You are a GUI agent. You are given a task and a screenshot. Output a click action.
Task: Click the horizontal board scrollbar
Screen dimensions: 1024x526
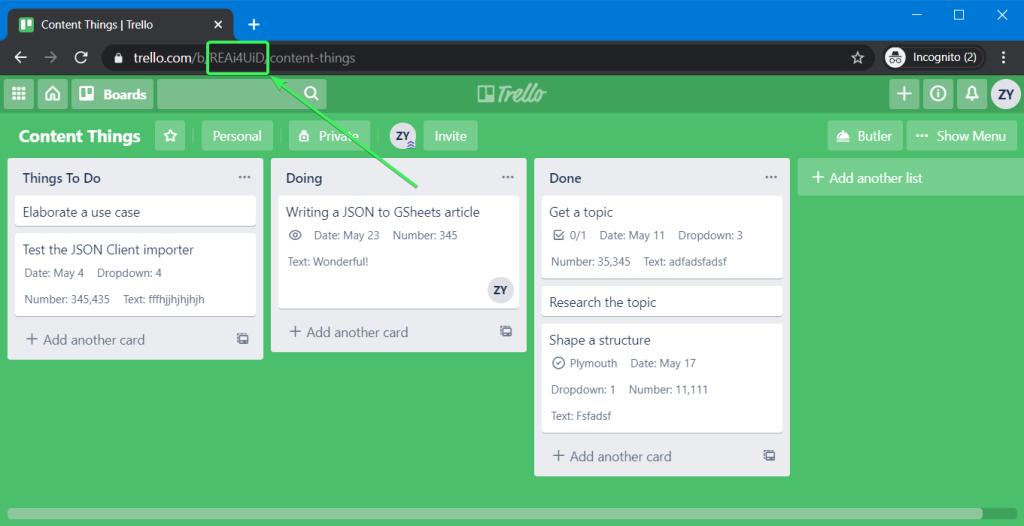494,514
